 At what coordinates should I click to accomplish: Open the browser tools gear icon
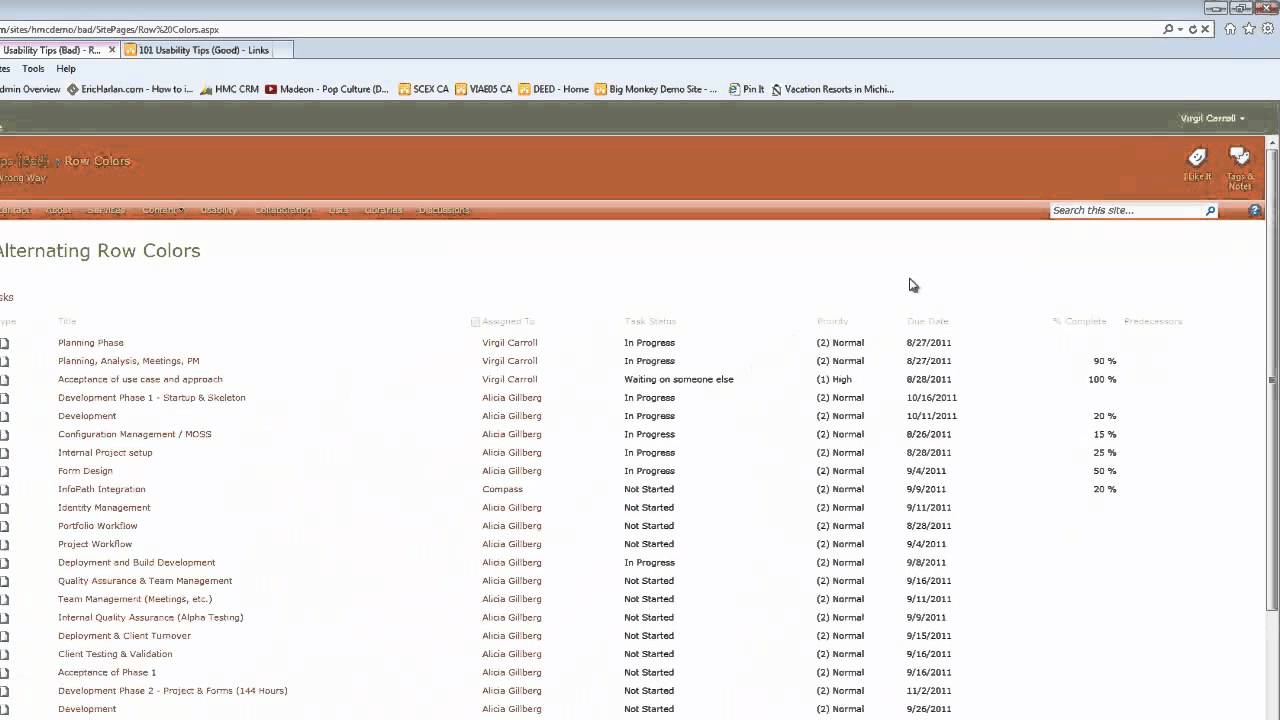pos(1268,29)
